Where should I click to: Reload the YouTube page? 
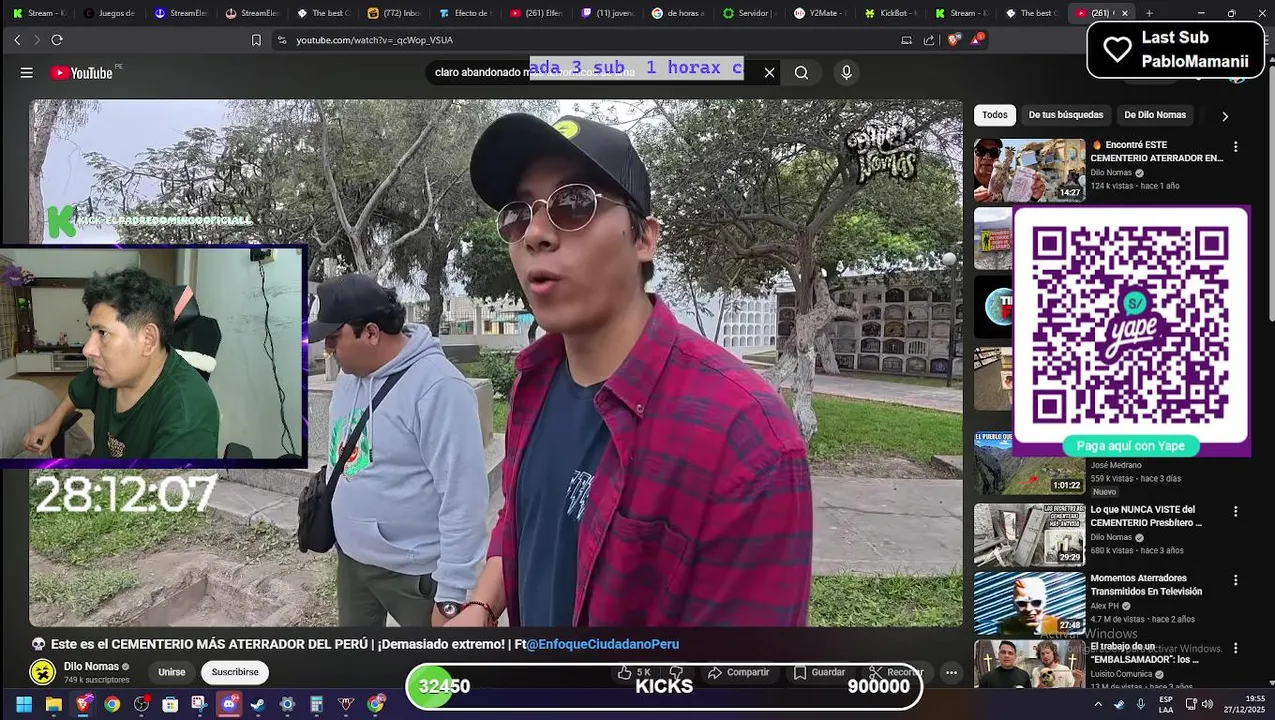tap(57, 40)
